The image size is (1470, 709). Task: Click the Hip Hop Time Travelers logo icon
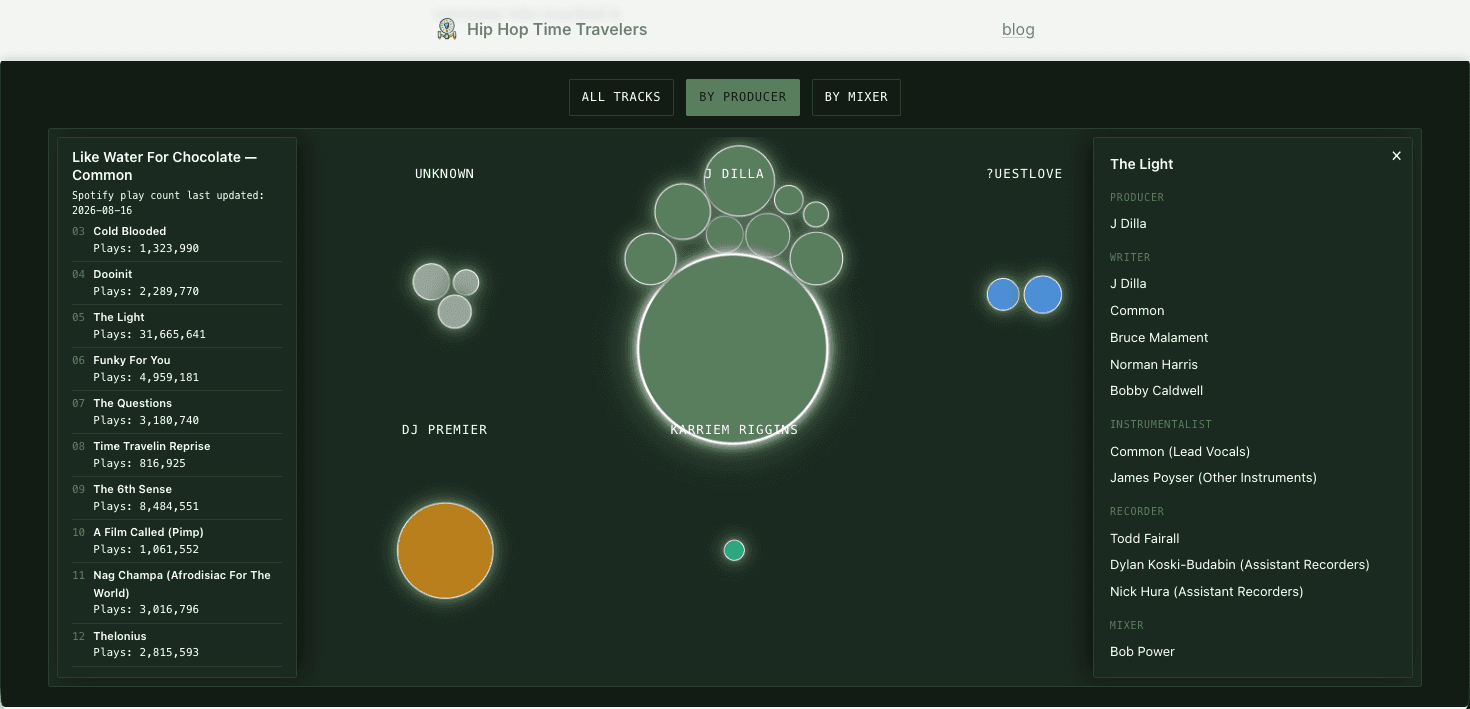point(447,29)
